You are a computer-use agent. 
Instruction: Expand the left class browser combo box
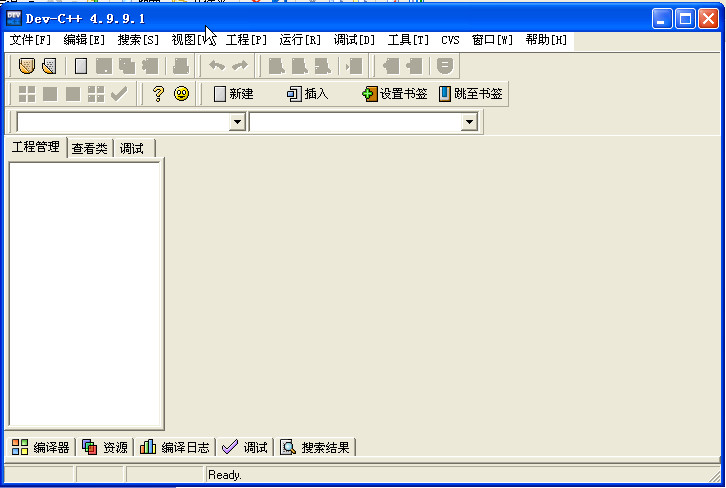[237, 122]
